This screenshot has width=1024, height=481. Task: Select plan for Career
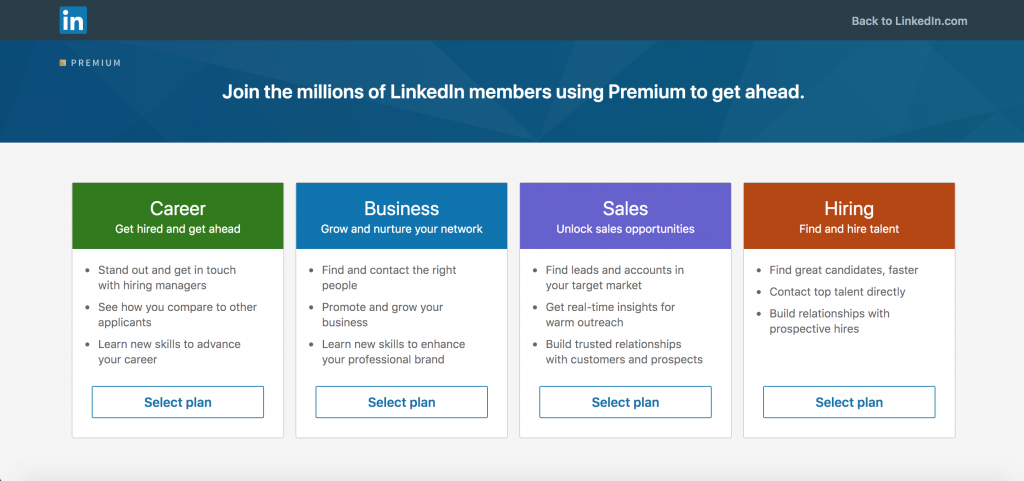pyautogui.click(x=178, y=402)
